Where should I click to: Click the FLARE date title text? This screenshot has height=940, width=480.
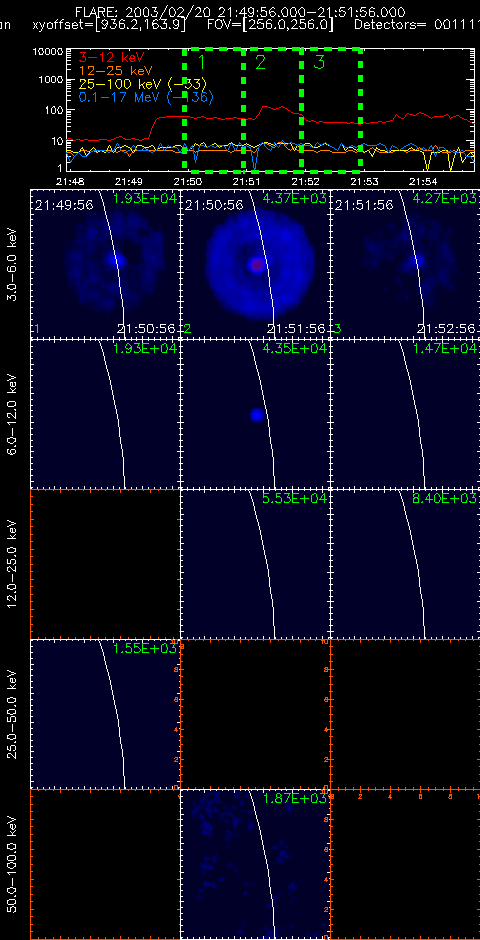tap(240, 12)
